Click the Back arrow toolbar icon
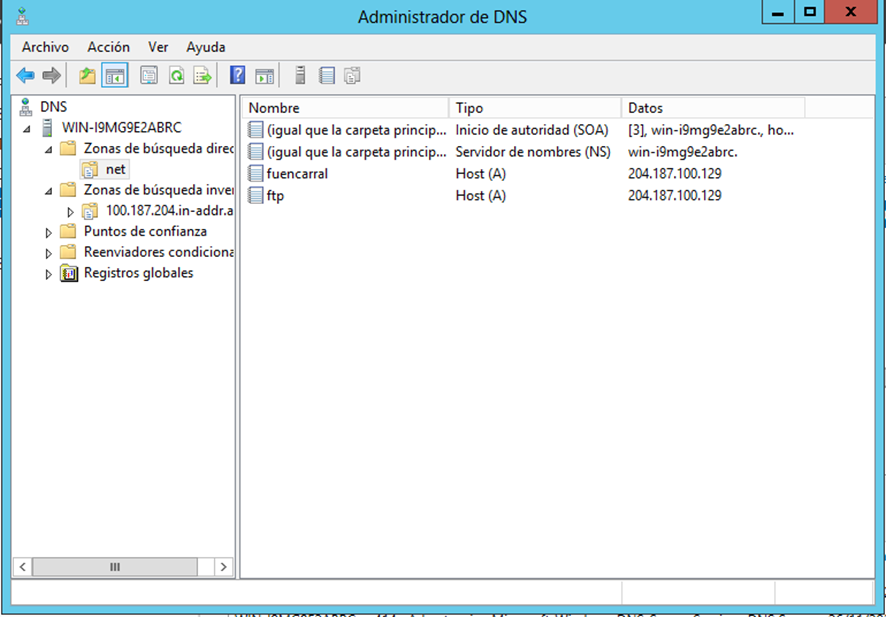Image resolution: width=886 pixels, height=617 pixels. pos(25,75)
